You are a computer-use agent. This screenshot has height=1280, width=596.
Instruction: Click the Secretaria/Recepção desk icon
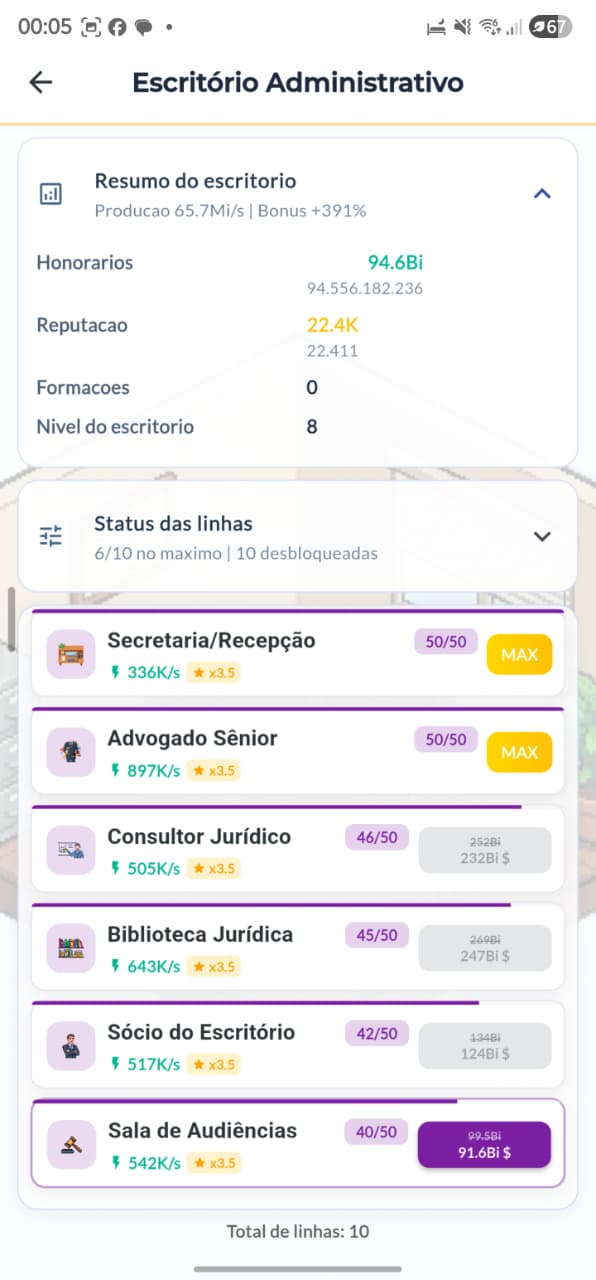point(71,656)
